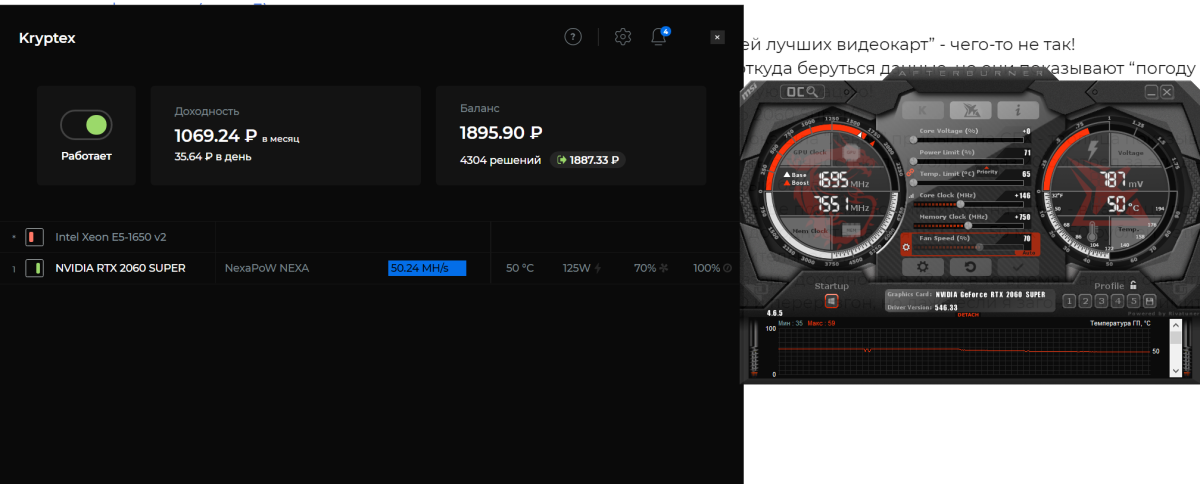Toggle Afterburner link icon for power and temp limits
This screenshot has height=484, width=1200.
(x=909, y=172)
